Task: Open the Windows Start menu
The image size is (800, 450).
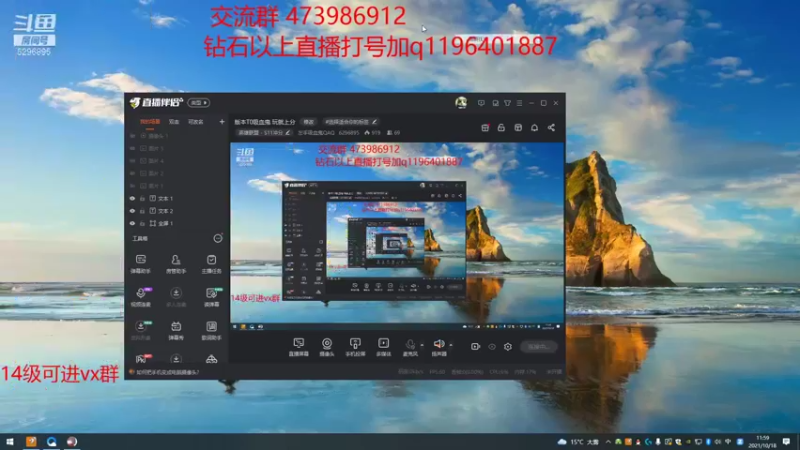Action: pos(10,442)
